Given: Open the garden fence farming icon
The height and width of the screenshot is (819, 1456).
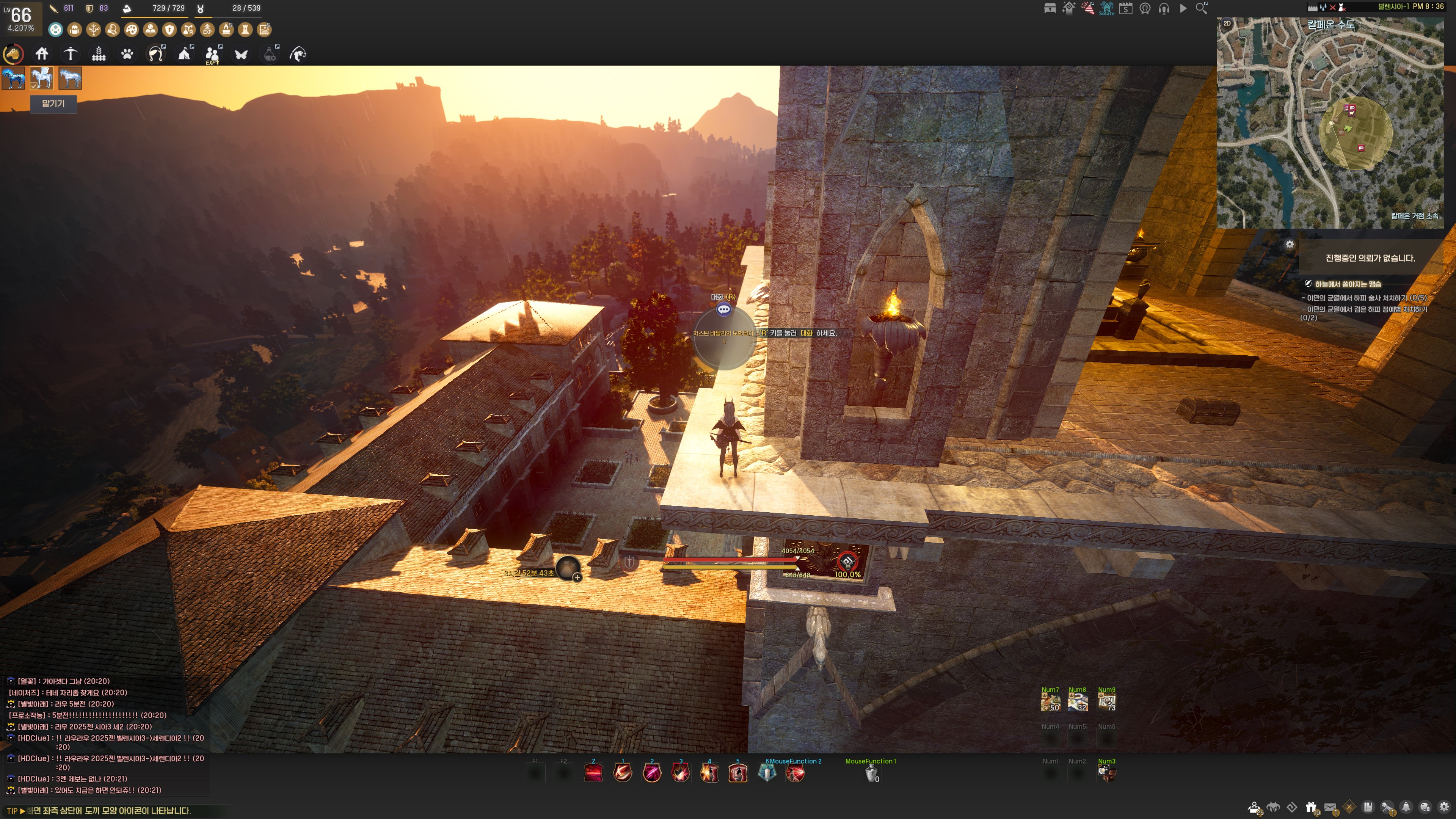Looking at the screenshot, I should (x=99, y=54).
